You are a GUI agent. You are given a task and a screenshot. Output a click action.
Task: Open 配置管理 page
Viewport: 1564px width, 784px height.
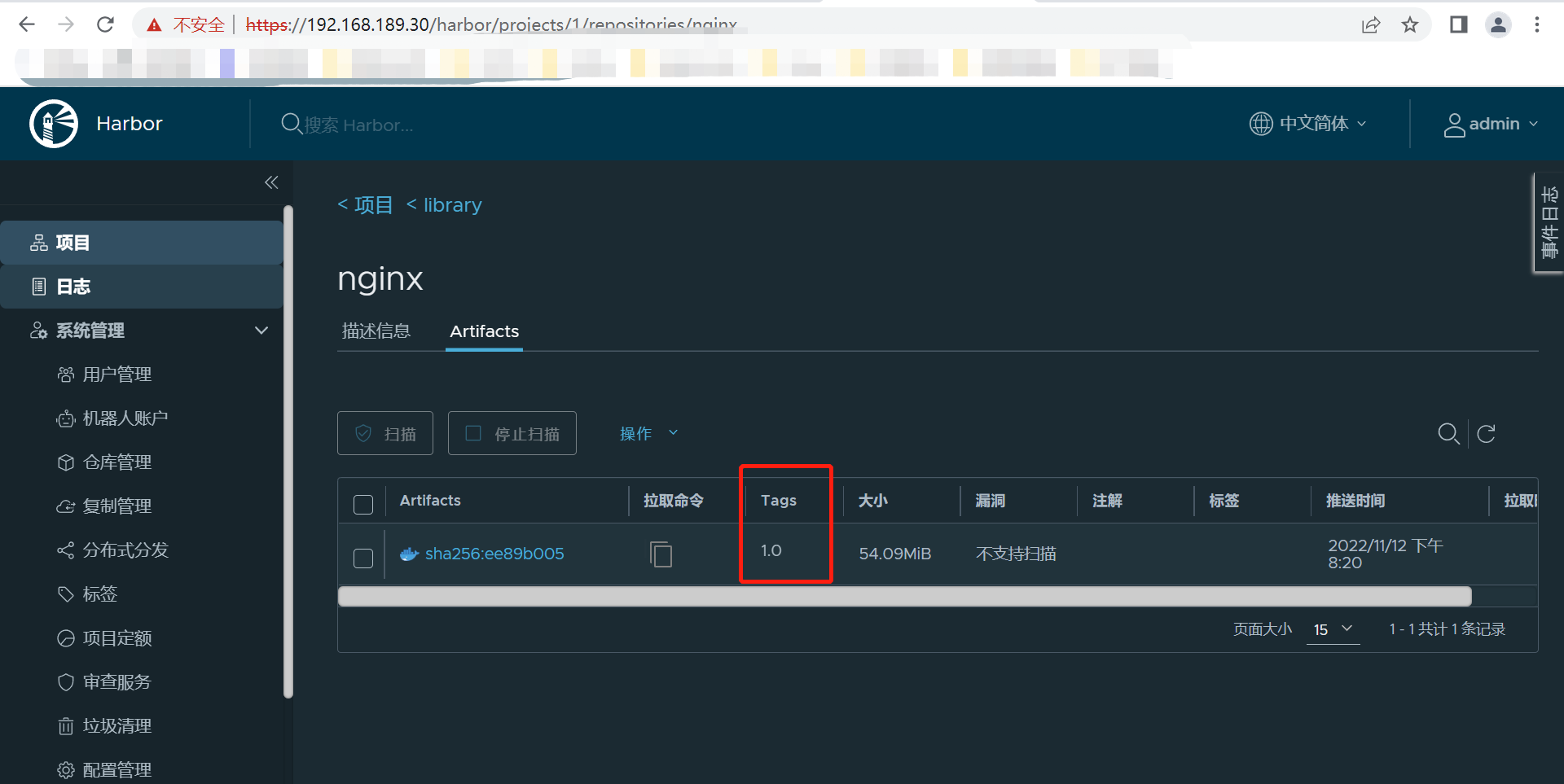click(116, 770)
